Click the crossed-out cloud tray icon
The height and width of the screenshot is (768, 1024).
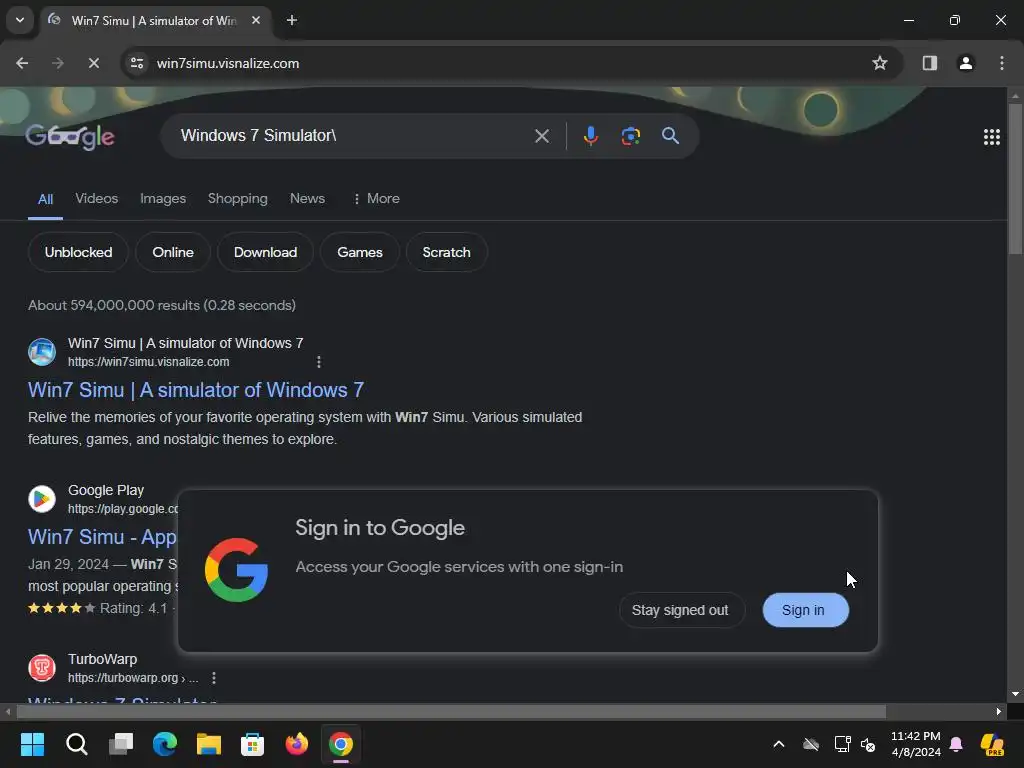pos(811,744)
